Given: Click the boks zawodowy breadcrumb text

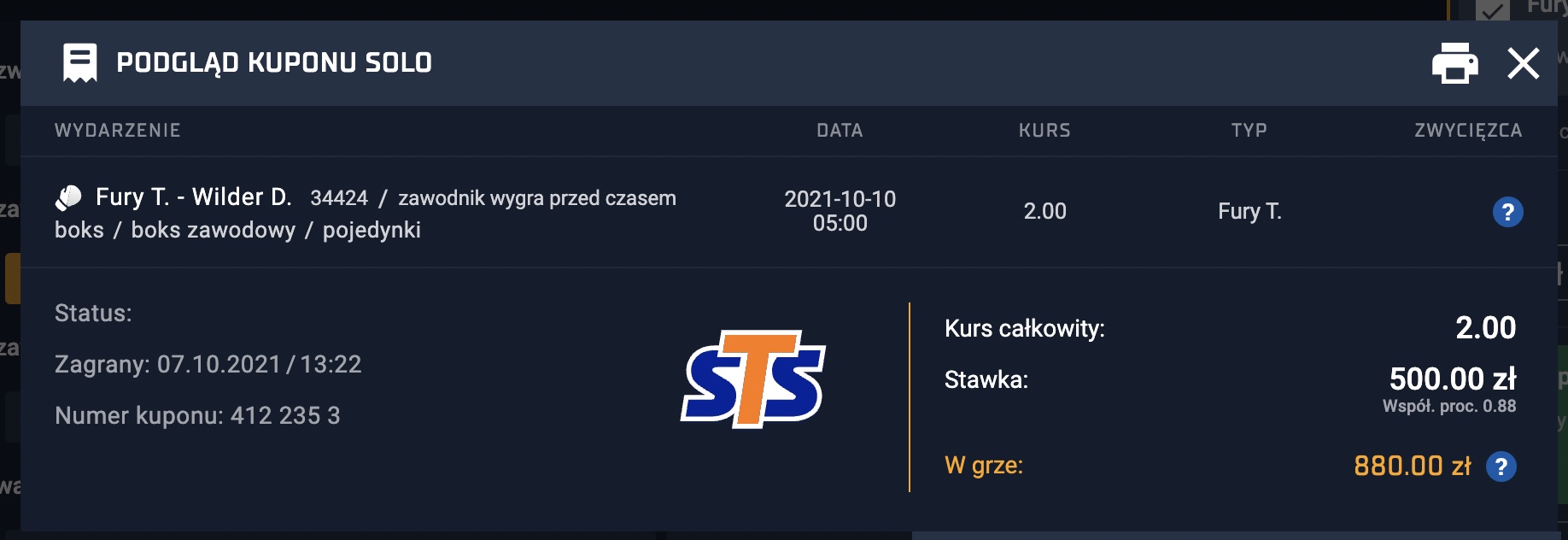Looking at the screenshot, I should tap(214, 230).
